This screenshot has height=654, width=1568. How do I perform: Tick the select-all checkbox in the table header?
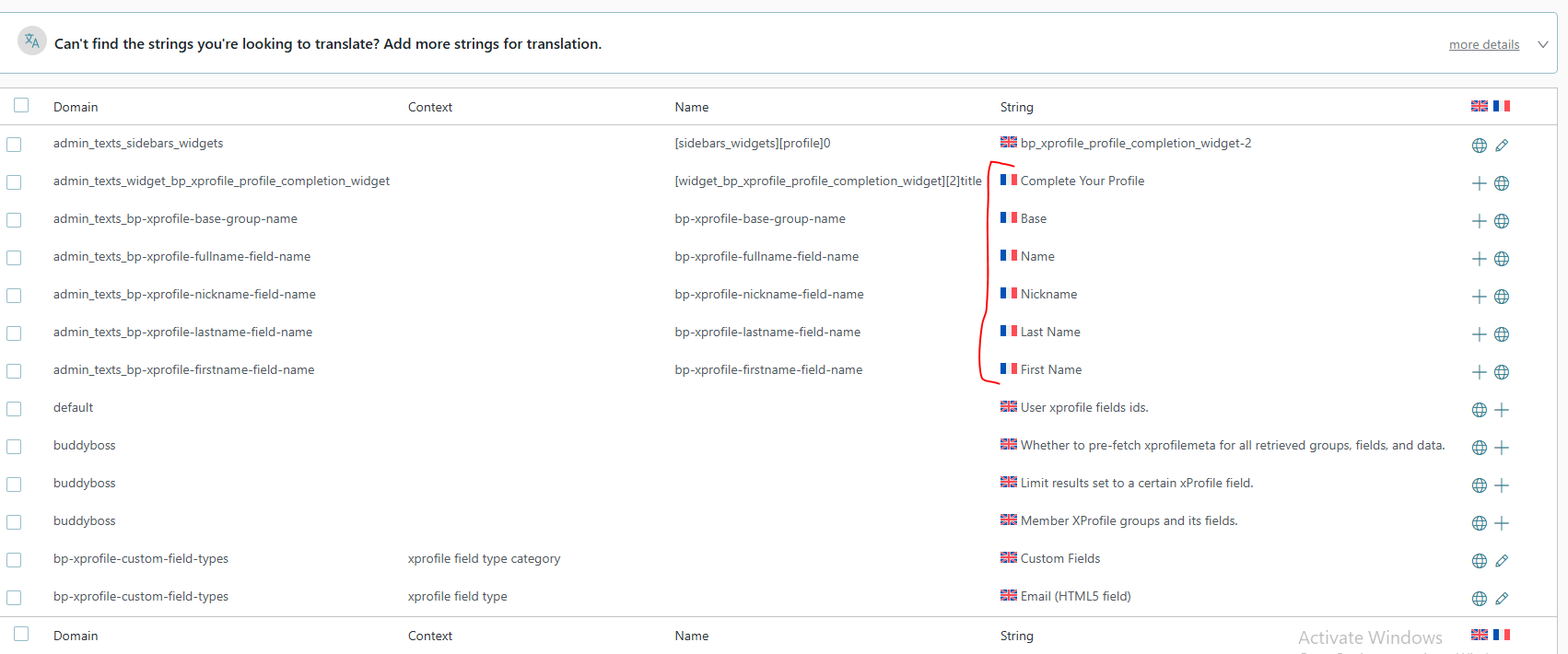tap(21, 105)
